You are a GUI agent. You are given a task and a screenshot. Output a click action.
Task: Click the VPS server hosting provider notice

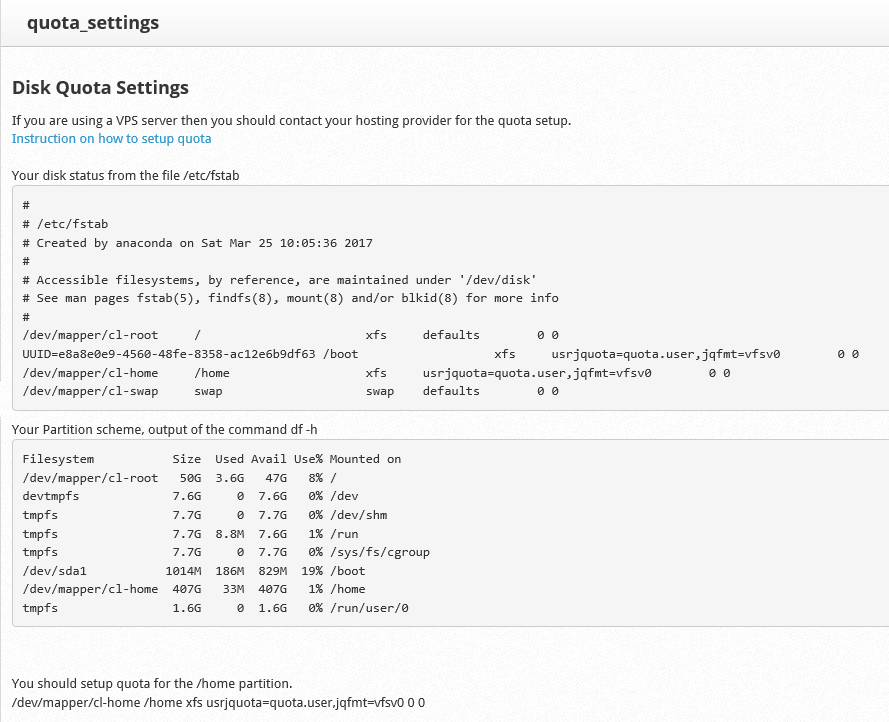point(291,120)
